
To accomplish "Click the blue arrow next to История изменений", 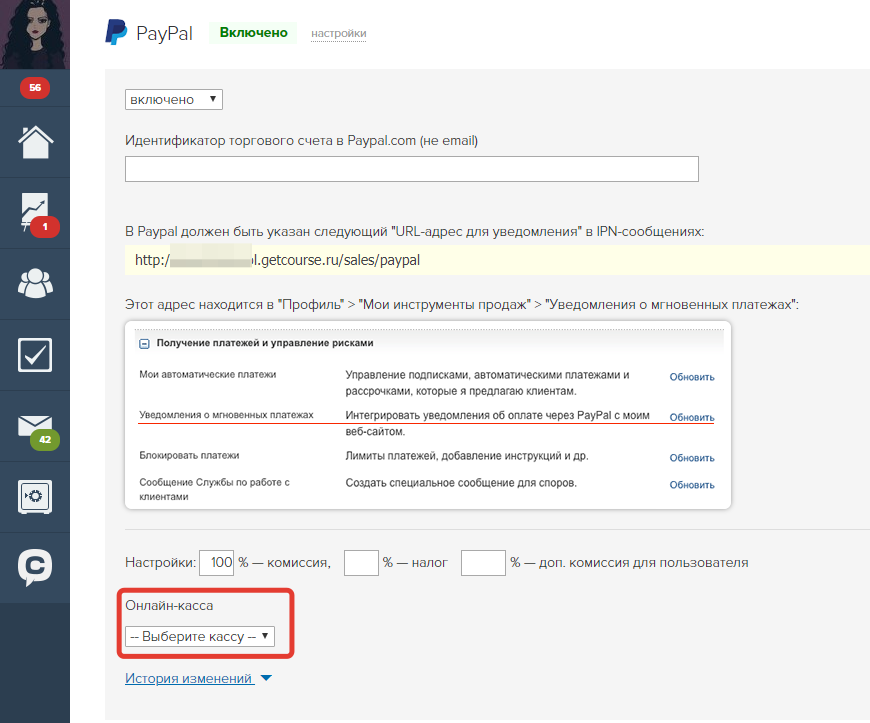I will click(266, 678).
